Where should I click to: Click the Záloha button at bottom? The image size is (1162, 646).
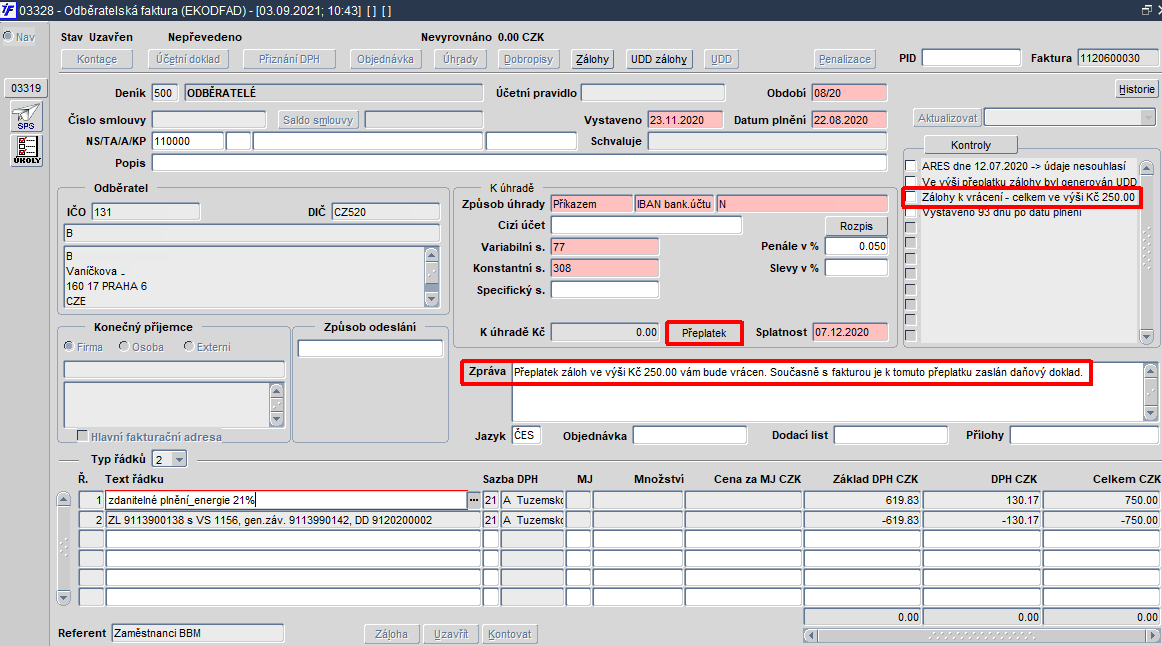click(x=391, y=634)
